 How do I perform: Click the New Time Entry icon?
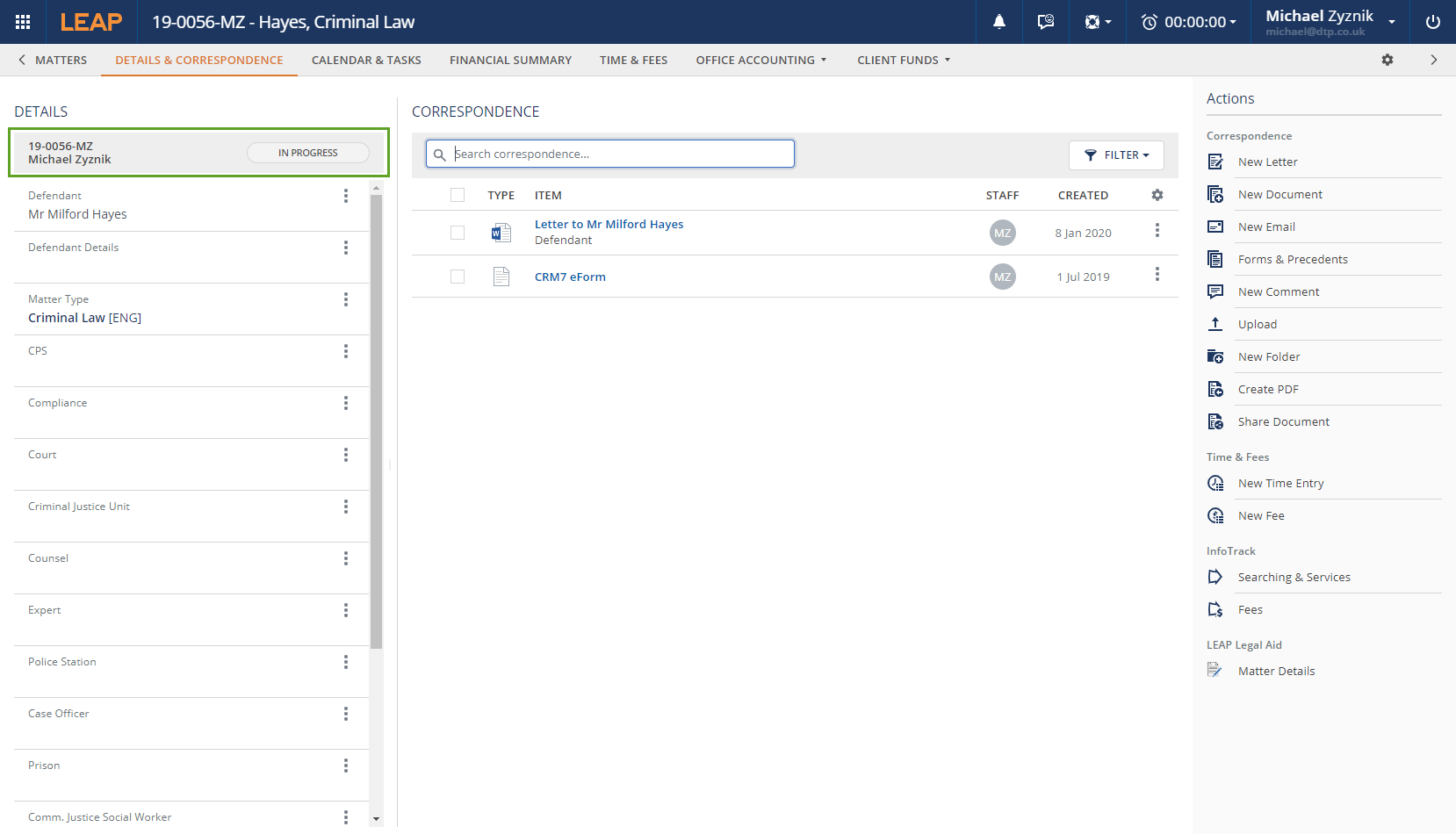(x=1215, y=483)
